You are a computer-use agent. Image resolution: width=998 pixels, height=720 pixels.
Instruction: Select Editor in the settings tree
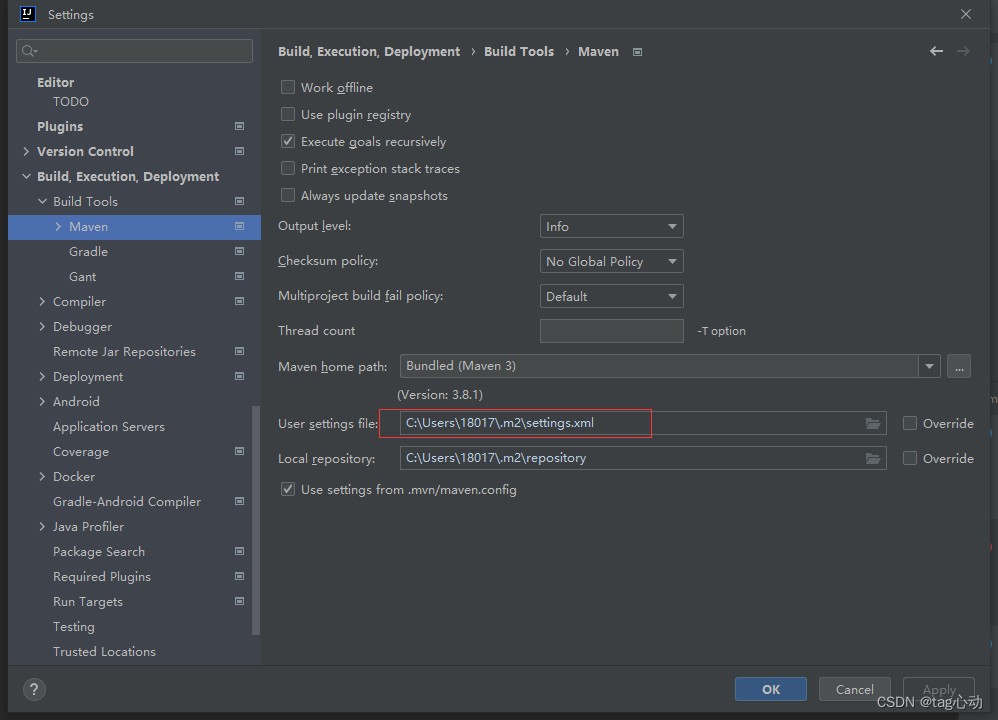(x=55, y=82)
